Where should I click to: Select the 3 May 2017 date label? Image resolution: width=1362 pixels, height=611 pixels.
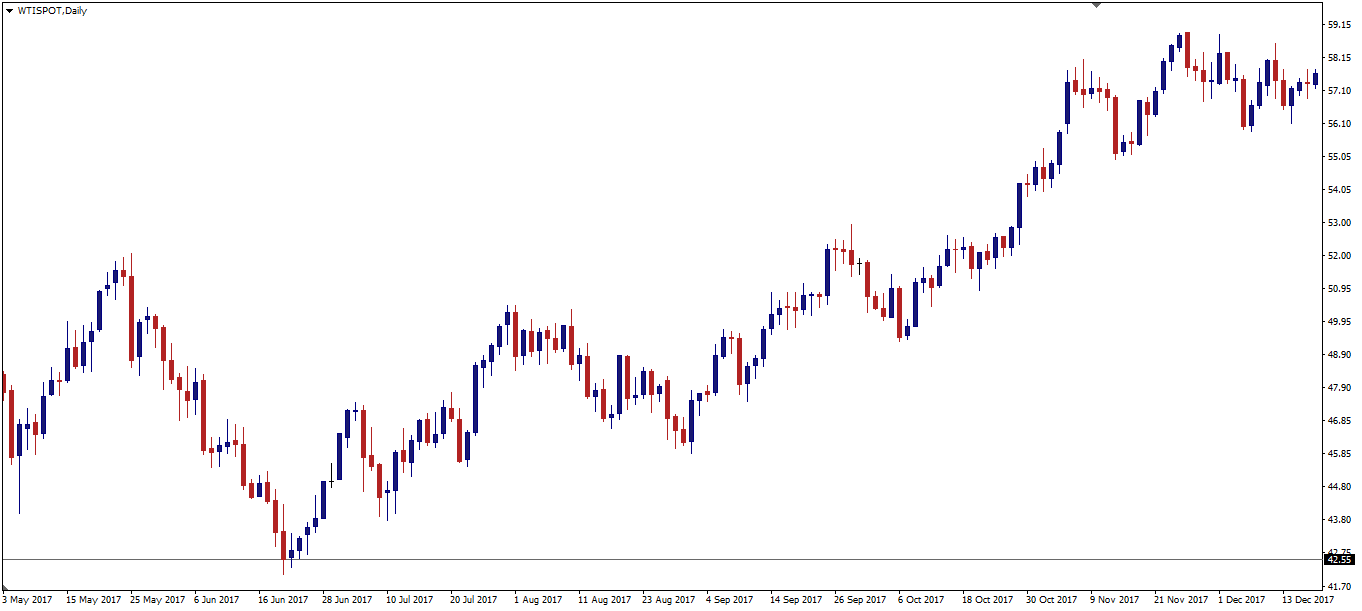point(27,600)
